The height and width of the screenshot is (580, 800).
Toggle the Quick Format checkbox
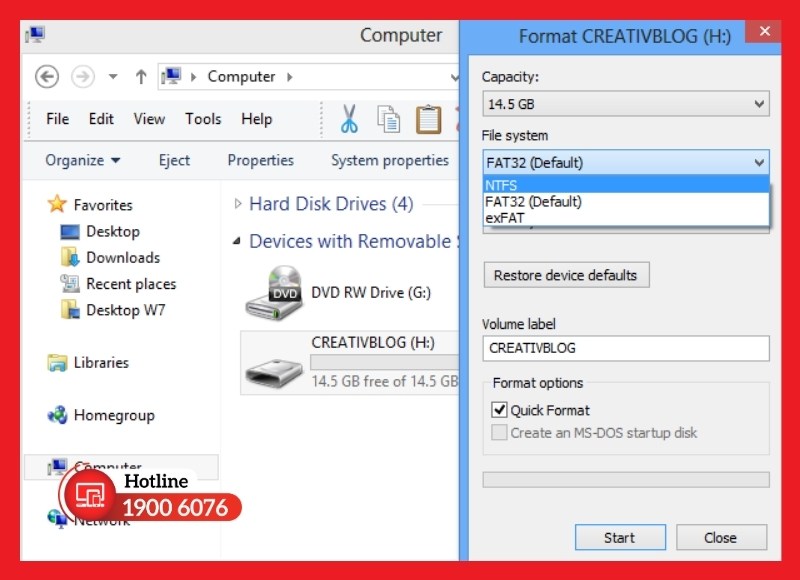pos(500,410)
